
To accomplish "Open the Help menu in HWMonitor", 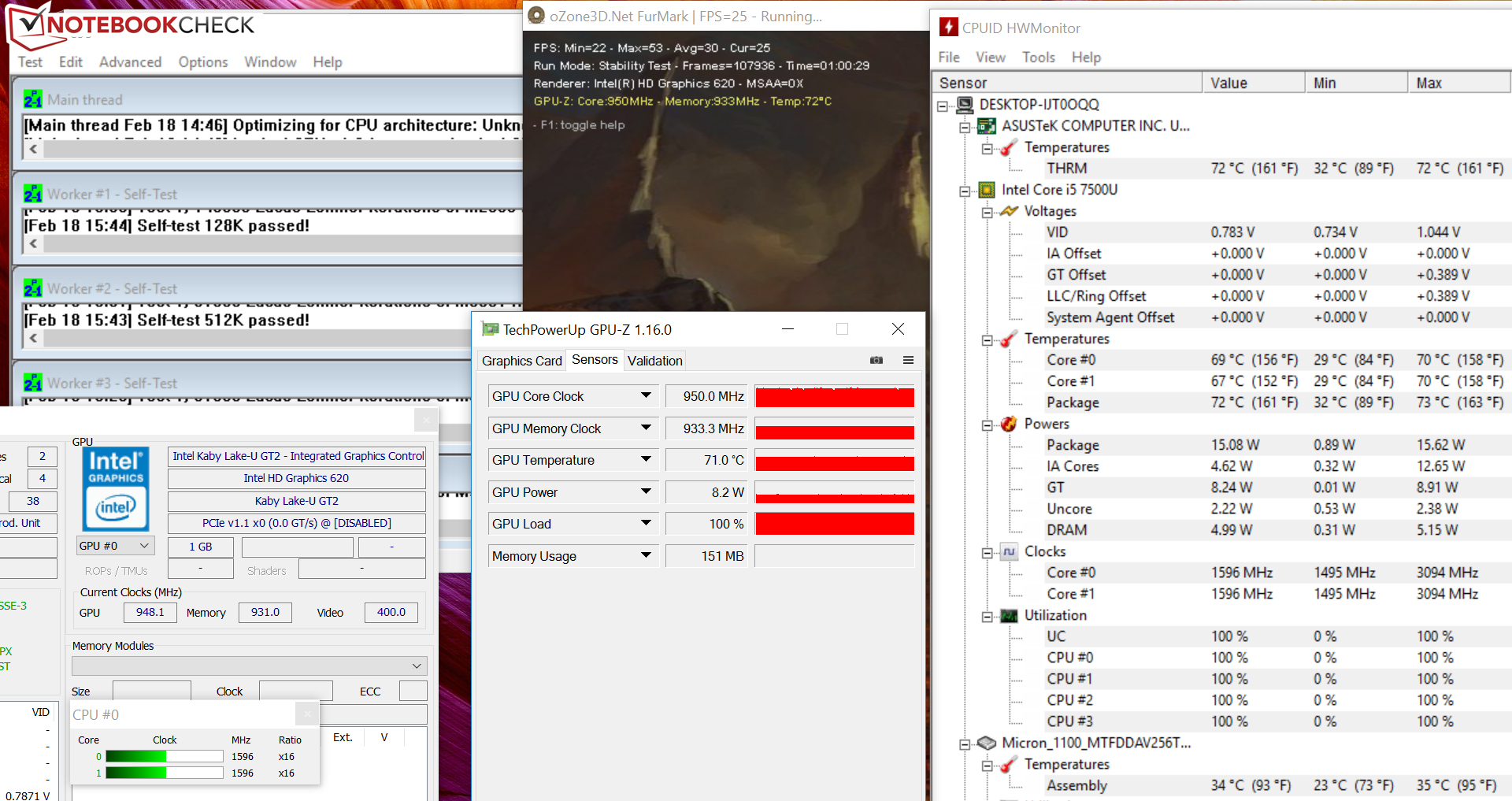I will click(x=1087, y=57).
